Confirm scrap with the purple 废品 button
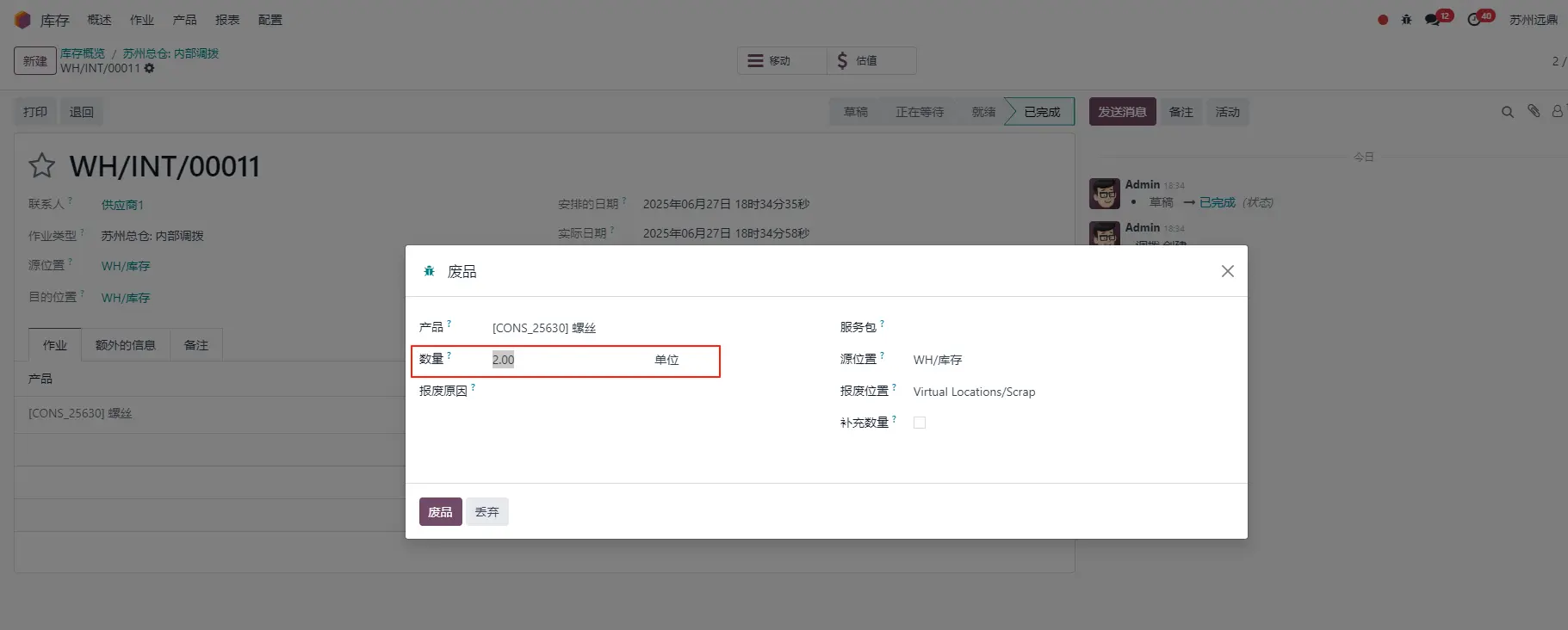The image size is (1568, 630). coord(440,512)
